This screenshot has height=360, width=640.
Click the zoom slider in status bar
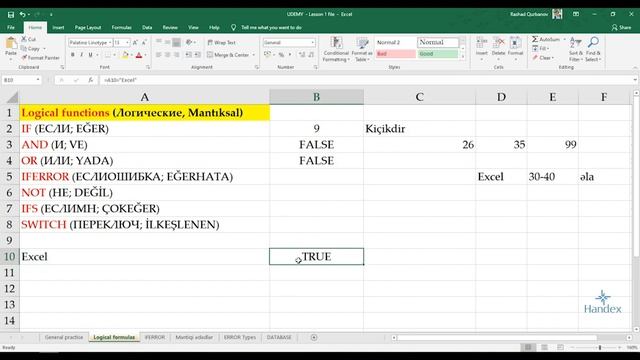600,347
